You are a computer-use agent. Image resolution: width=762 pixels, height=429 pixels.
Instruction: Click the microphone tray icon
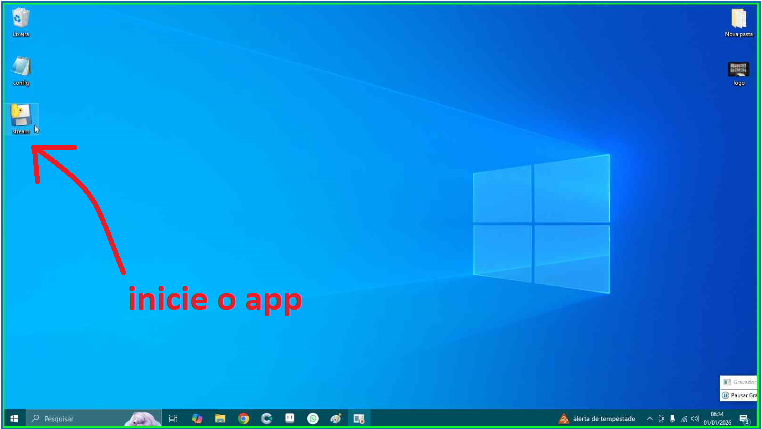(673, 418)
